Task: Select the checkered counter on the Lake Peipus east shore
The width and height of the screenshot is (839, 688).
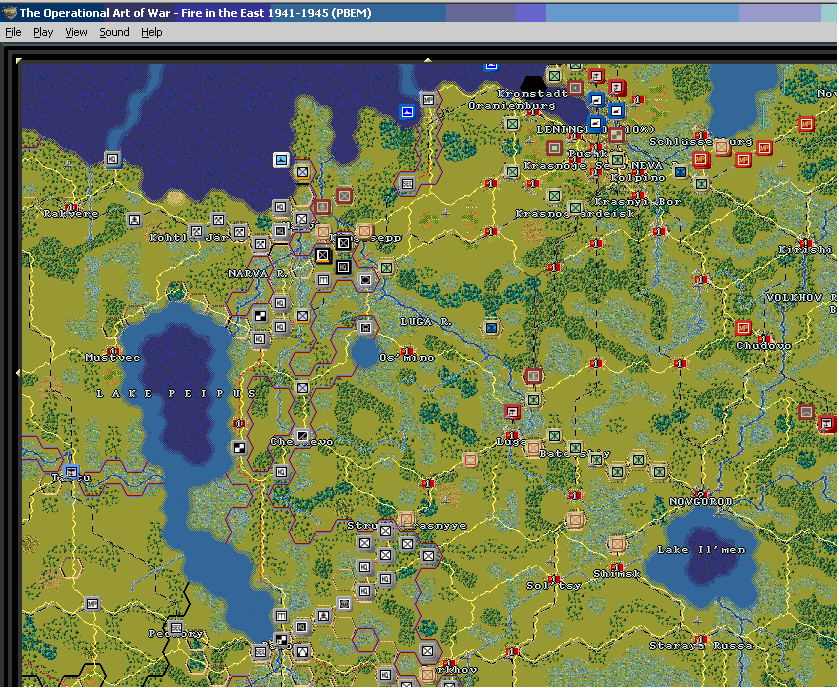Action: click(x=239, y=448)
